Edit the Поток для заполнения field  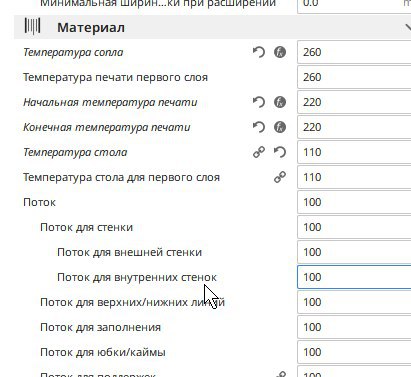[354, 327]
